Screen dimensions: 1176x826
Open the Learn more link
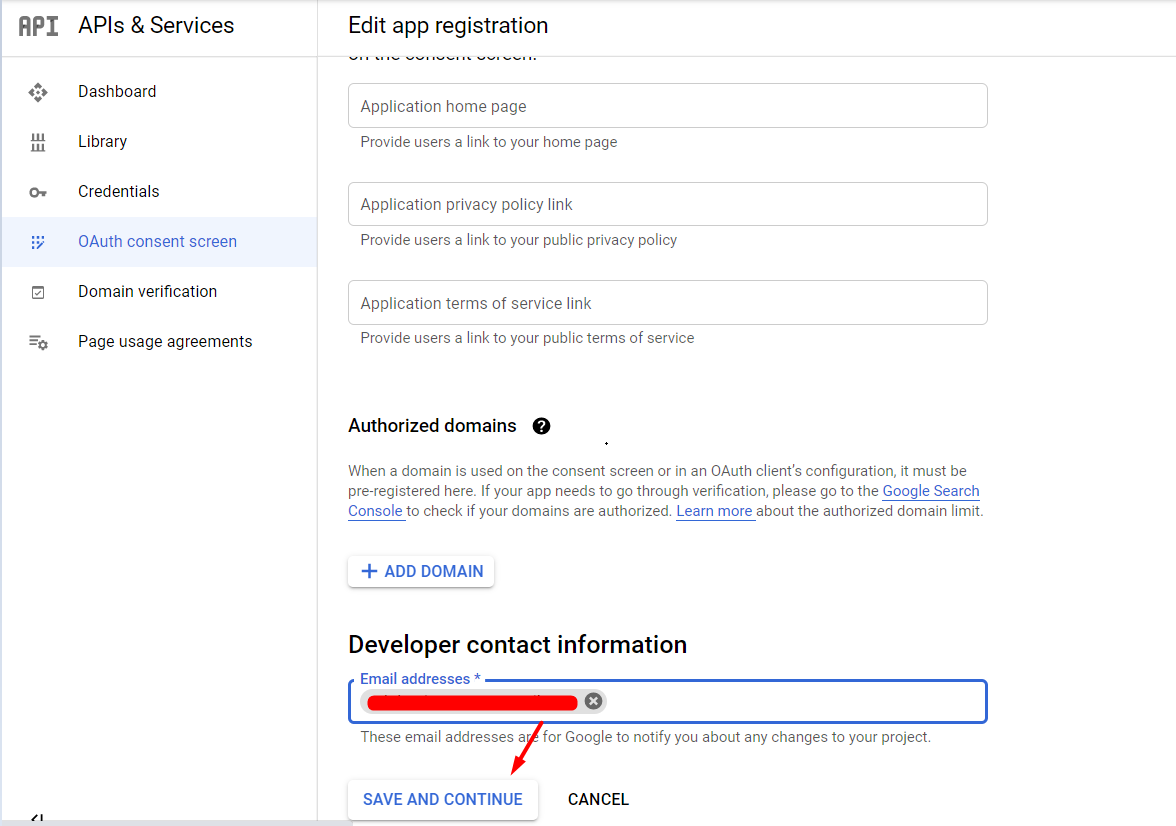[x=714, y=511]
